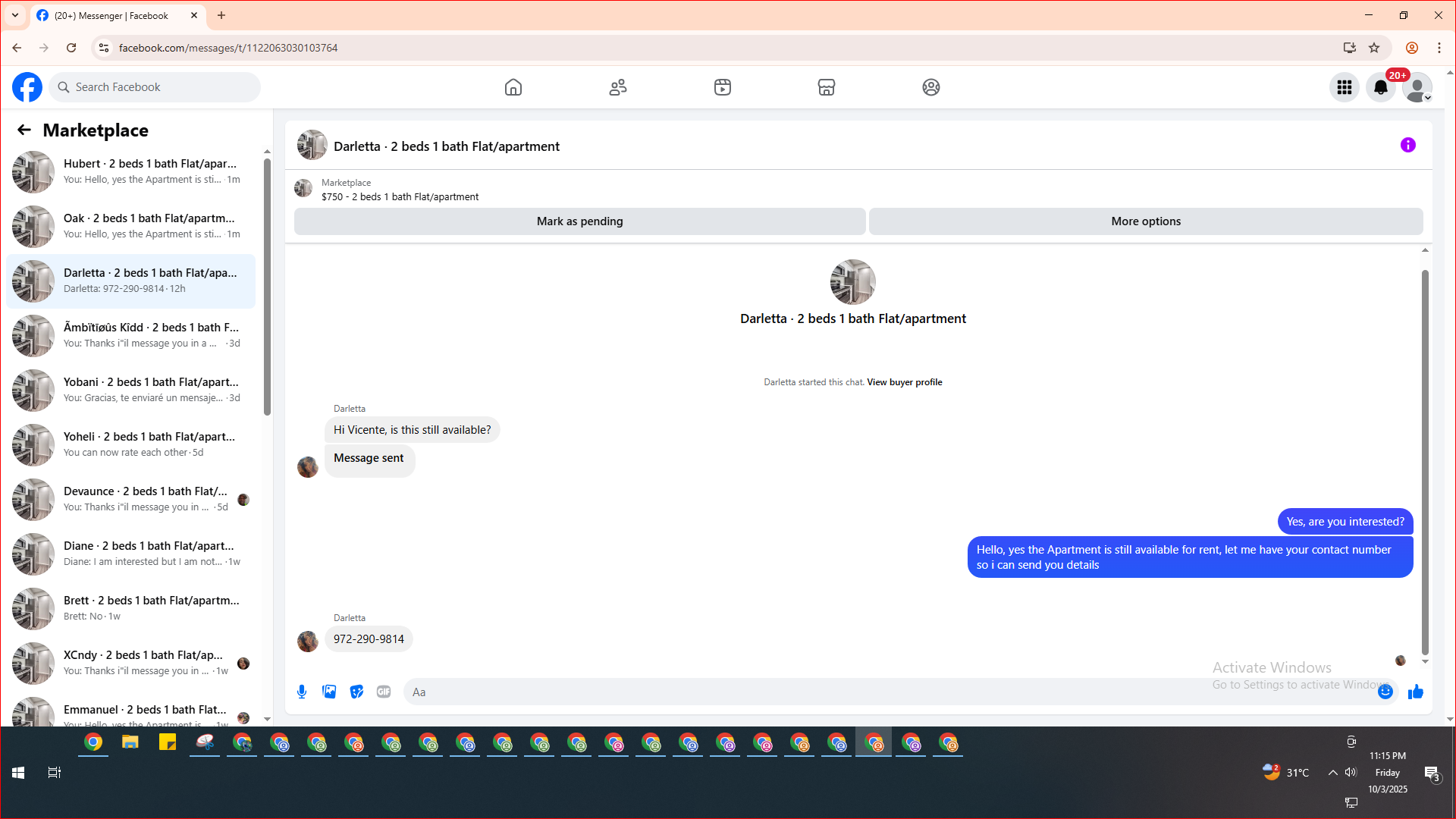Open the Chrome three-dot menu
This screenshot has width=1456, height=819.
tap(1439, 48)
